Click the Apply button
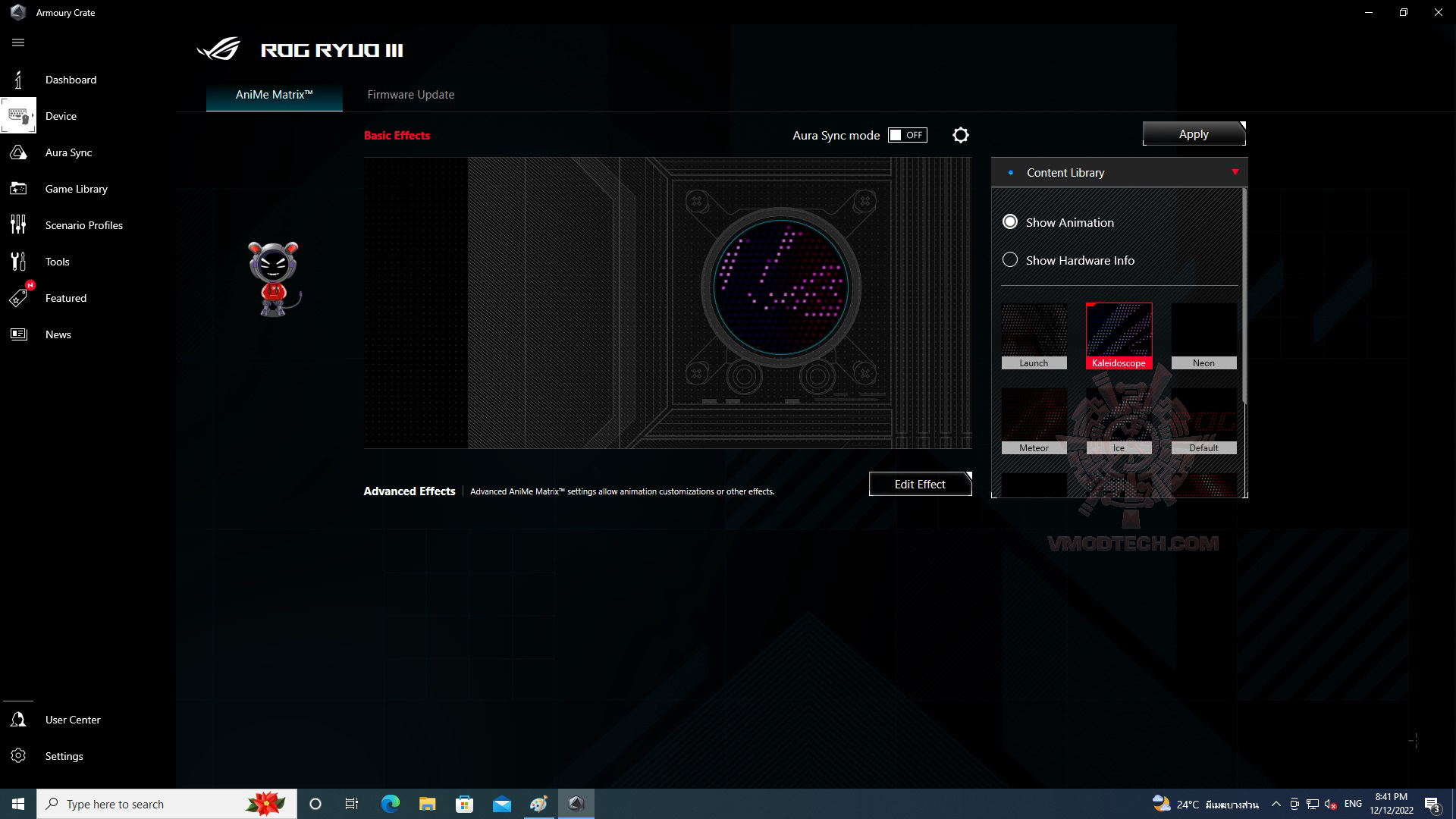 tap(1193, 134)
